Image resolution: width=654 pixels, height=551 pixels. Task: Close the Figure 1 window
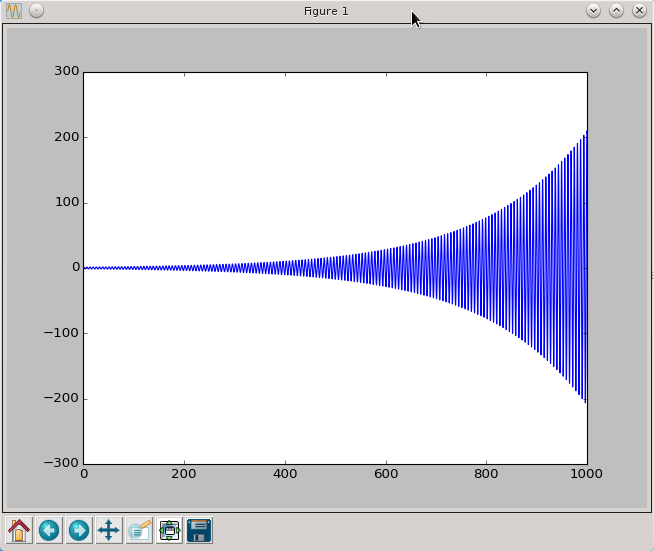(639, 10)
